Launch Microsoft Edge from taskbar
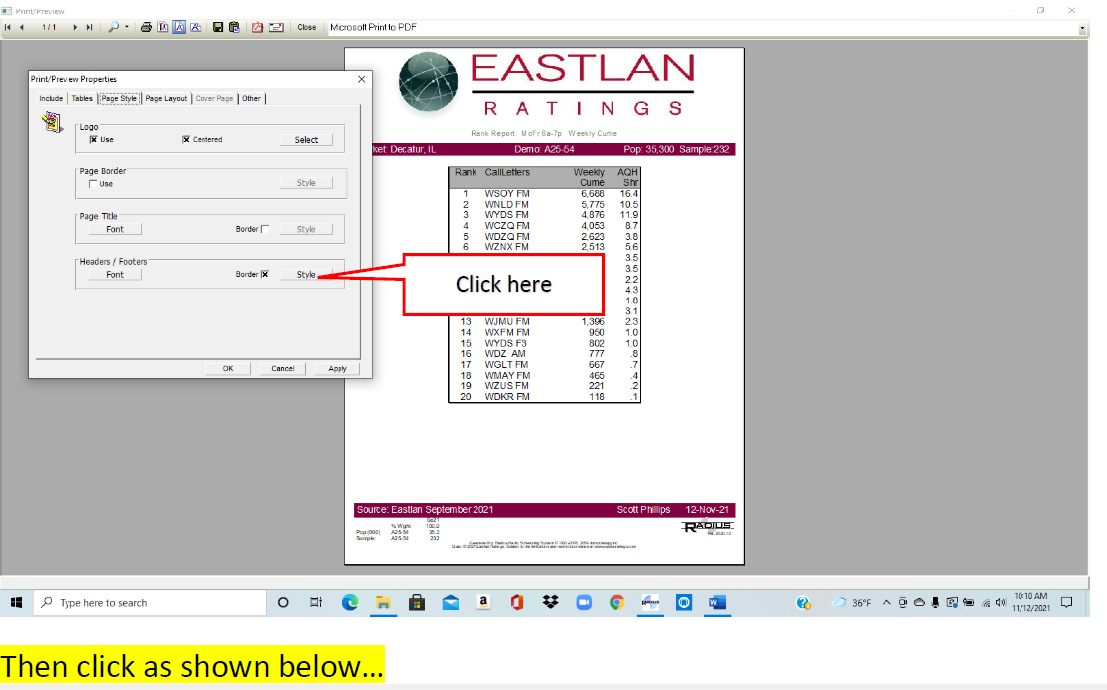Image resolution: width=1107 pixels, height=690 pixels. click(x=349, y=602)
